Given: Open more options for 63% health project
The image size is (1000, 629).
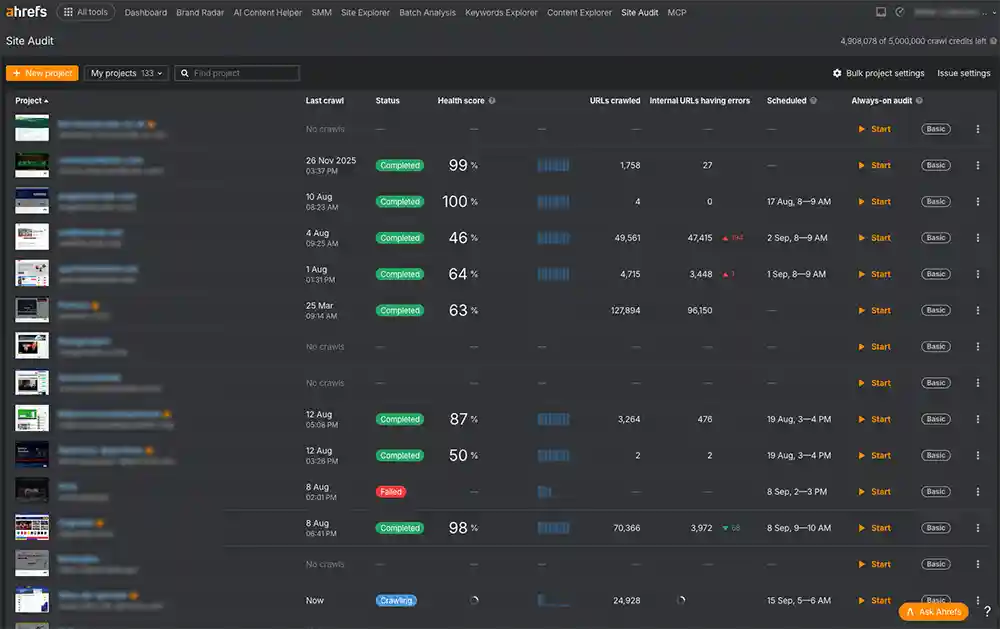Looking at the screenshot, I should tap(978, 311).
